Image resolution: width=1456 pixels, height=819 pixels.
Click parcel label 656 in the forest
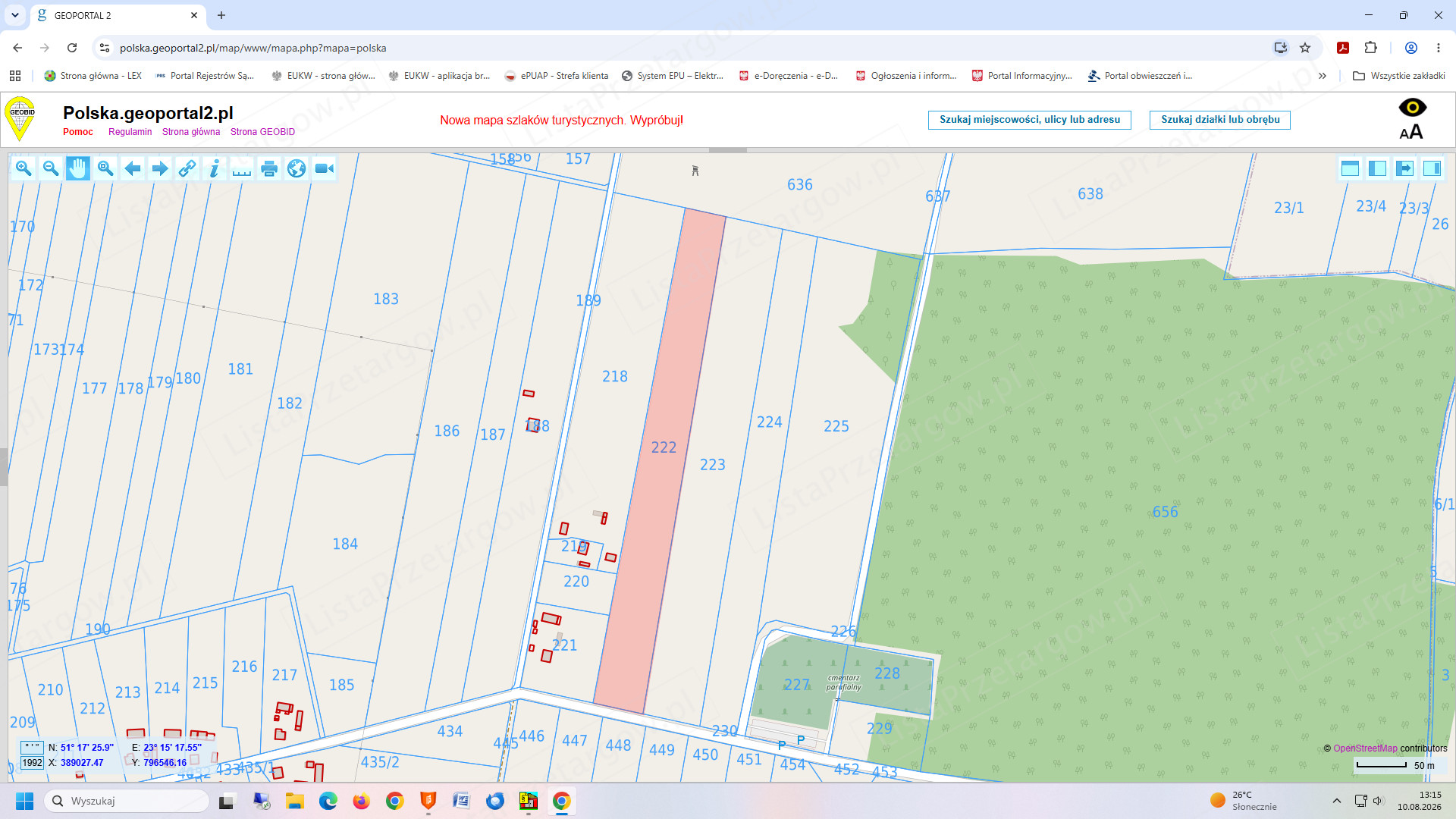(x=1166, y=512)
